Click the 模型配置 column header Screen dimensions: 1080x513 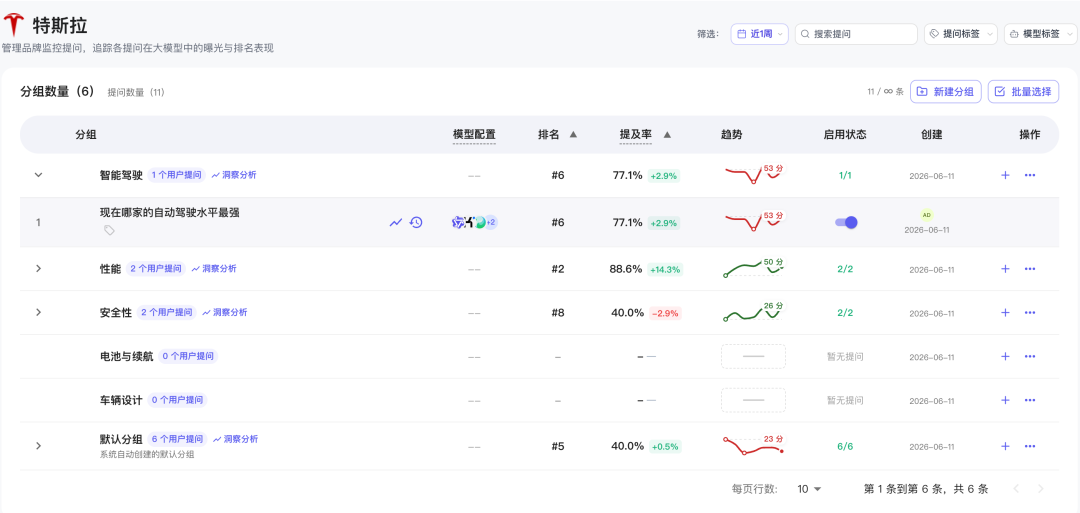point(474,135)
